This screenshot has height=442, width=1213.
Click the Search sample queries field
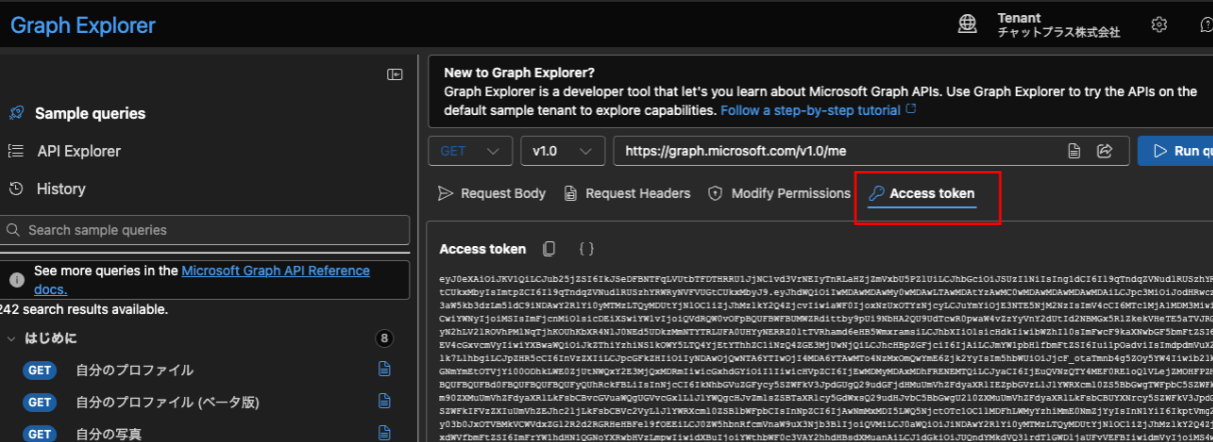205,230
